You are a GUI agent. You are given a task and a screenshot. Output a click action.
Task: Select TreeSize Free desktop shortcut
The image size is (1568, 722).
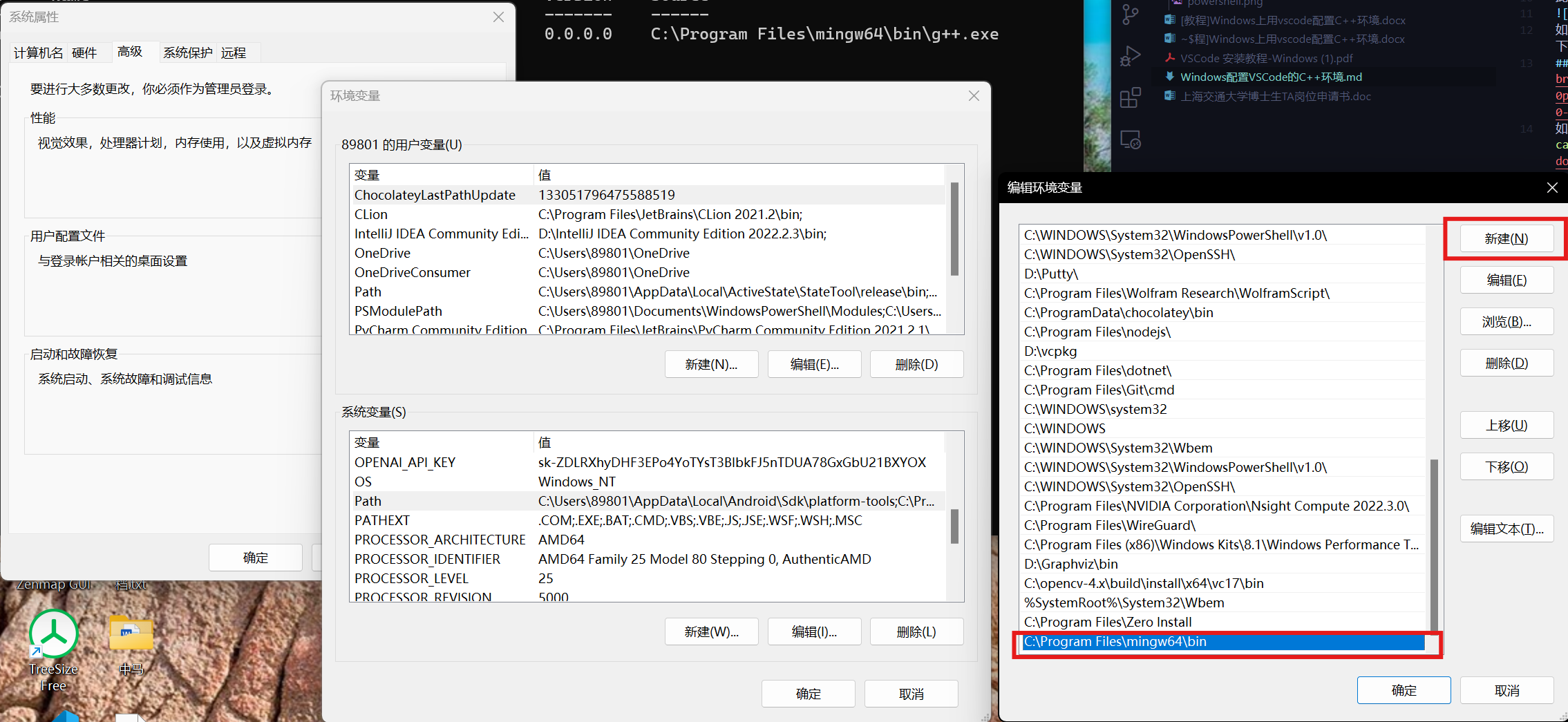pyautogui.click(x=54, y=651)
